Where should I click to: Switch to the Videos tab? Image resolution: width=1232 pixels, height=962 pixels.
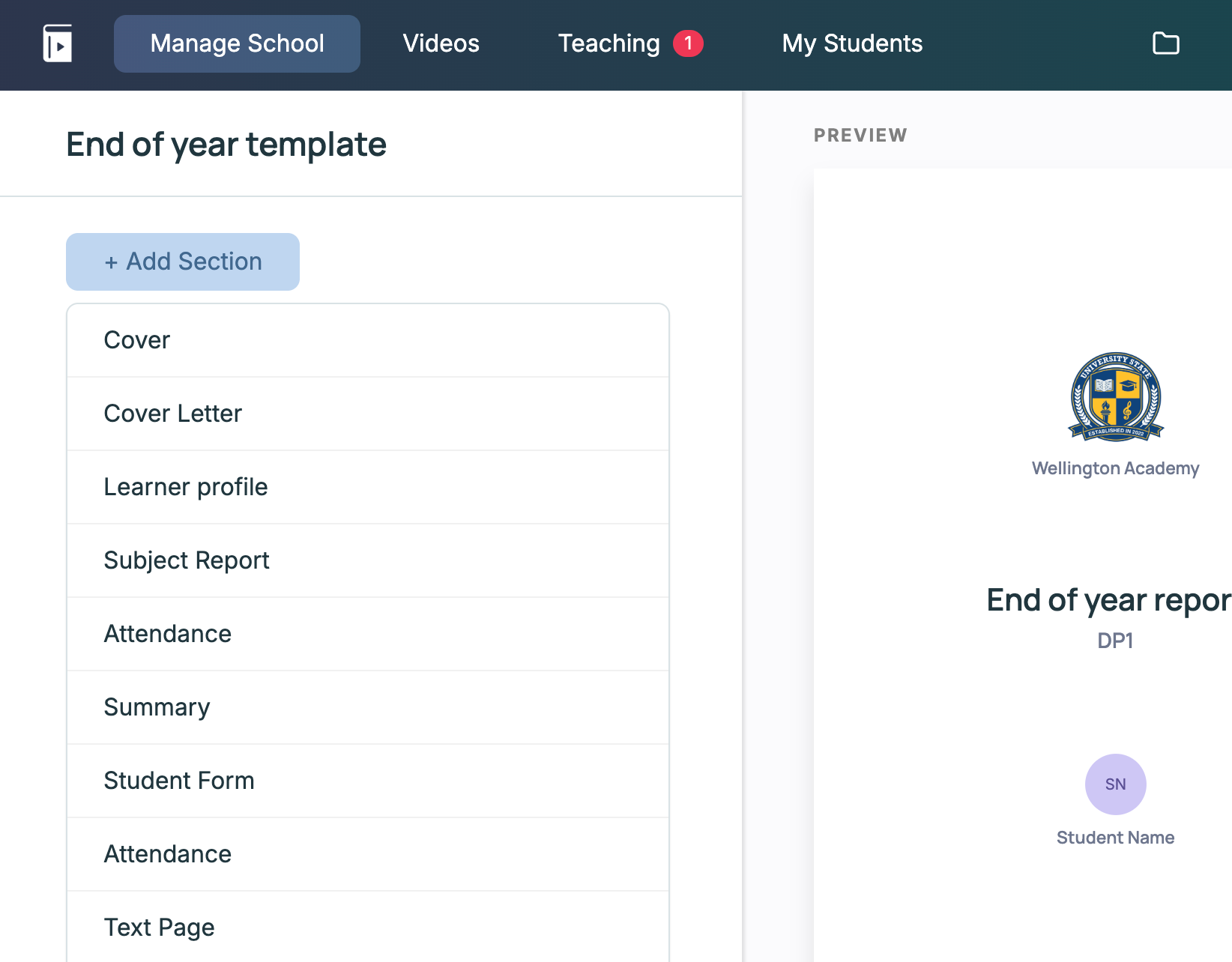click(441, 43)
